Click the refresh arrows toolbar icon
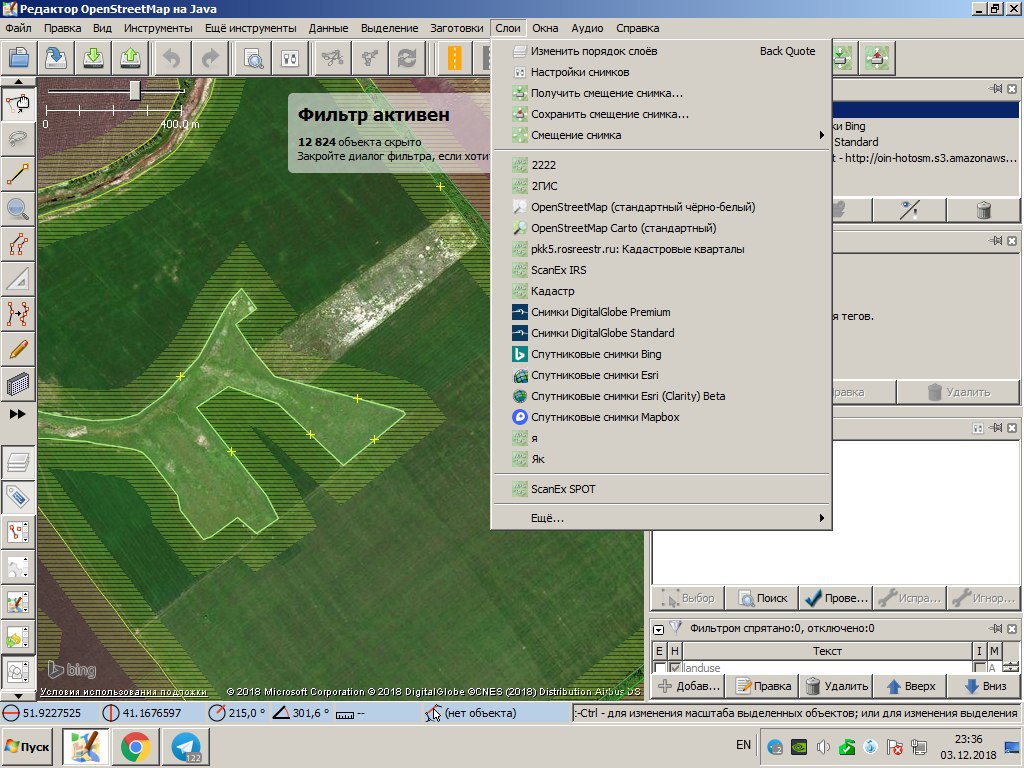1024x768 pixels. [407, 58]
